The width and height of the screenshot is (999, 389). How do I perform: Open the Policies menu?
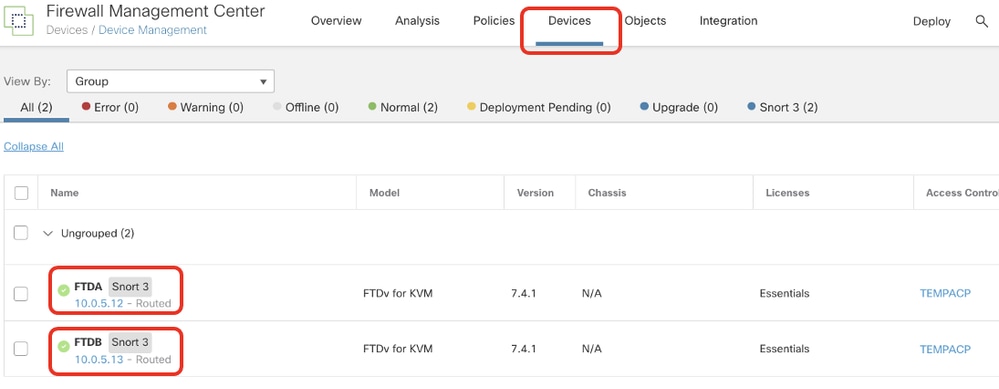(494, 21)
